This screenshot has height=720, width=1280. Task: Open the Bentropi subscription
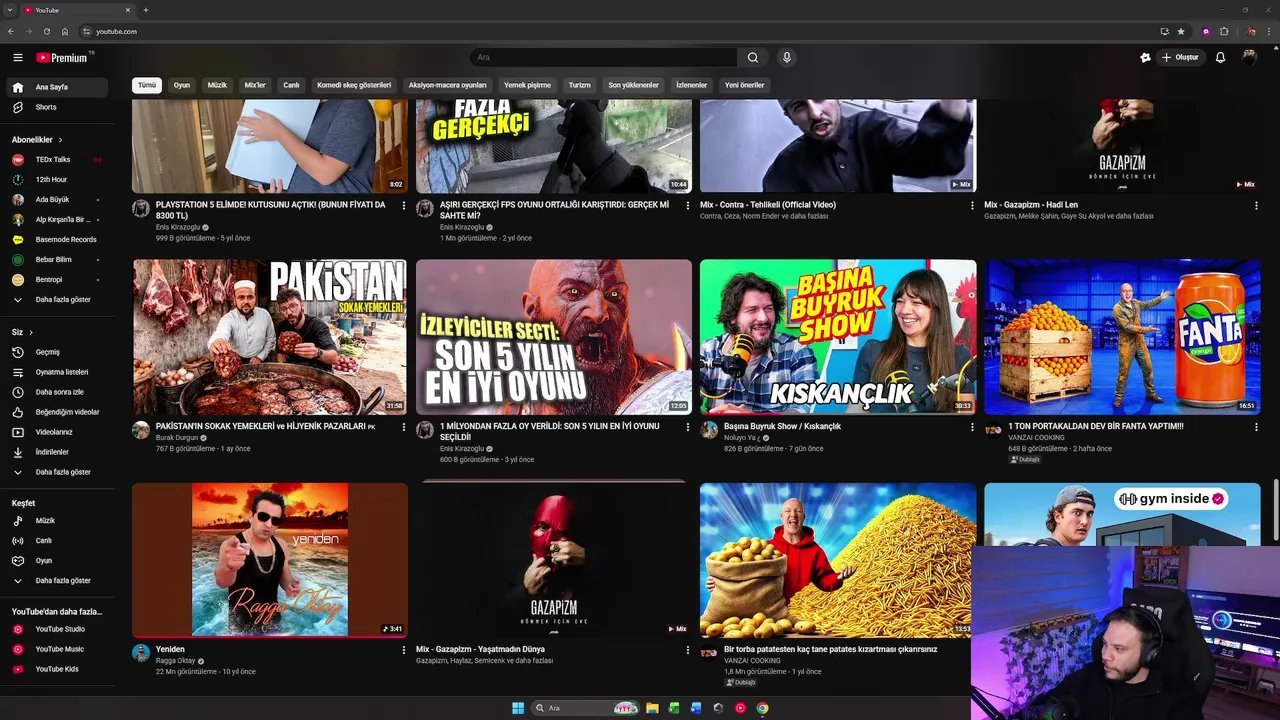[57, 280]
